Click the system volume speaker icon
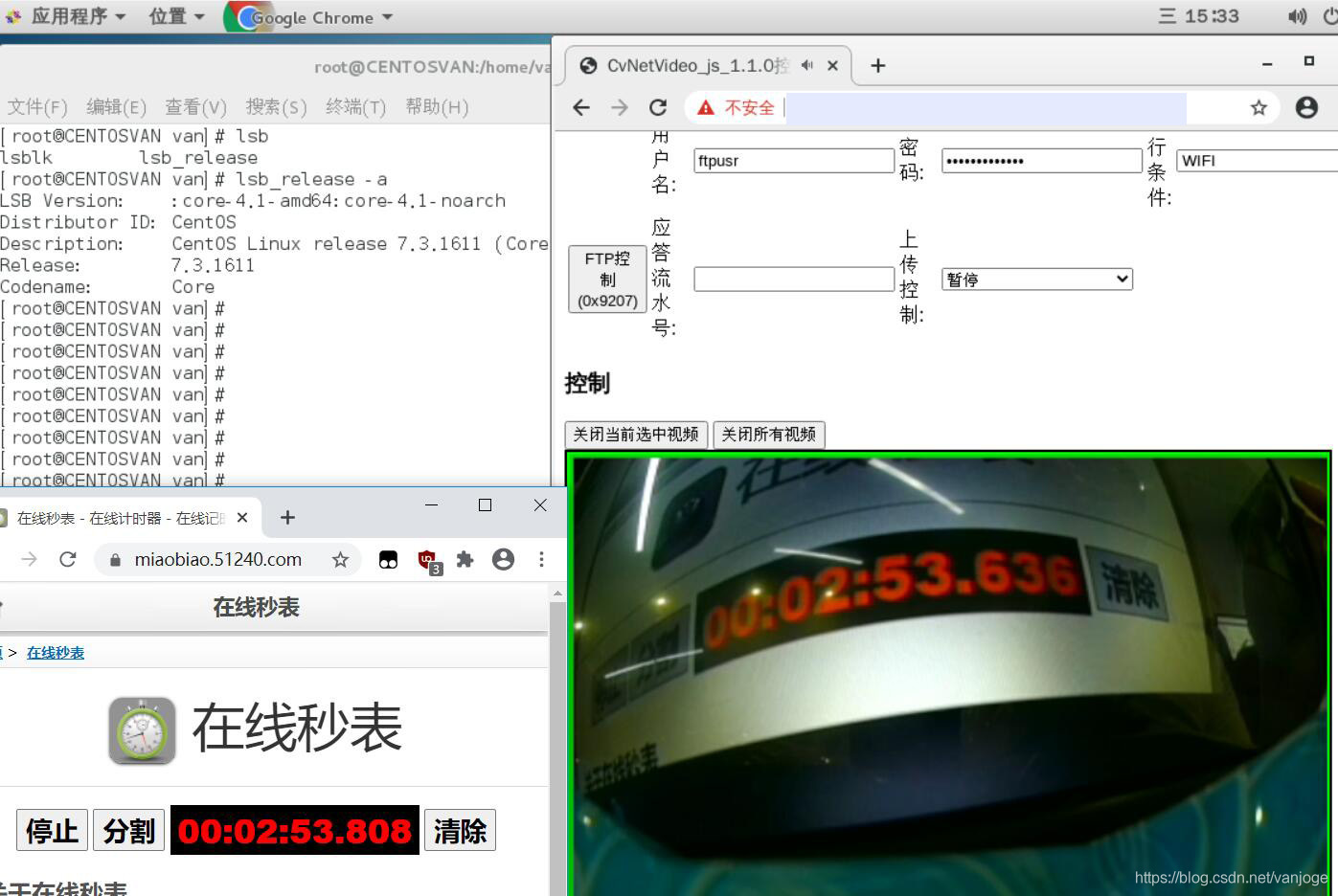 pos(1297,16)
